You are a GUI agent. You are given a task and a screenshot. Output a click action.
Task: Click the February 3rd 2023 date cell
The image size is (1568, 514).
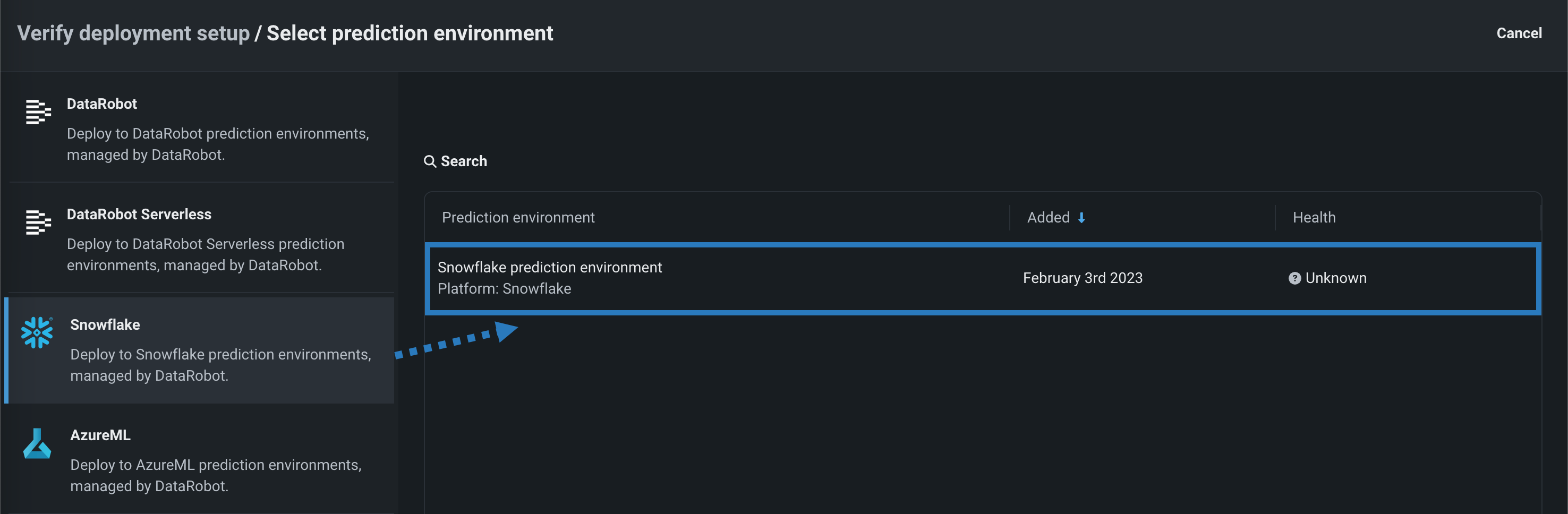point(1083,278)
